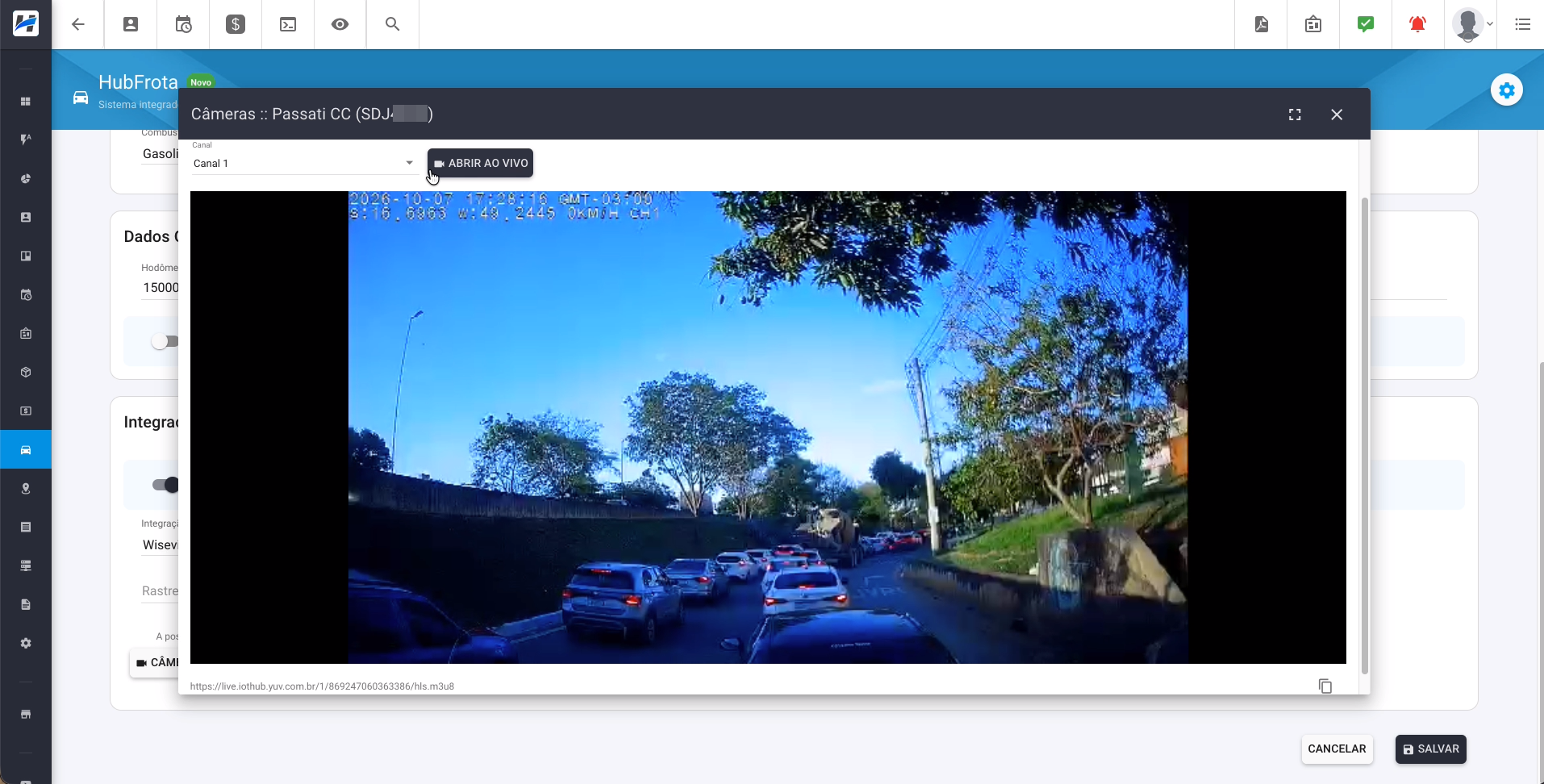Screen dimensions: 1544x784
Task: Open the red alarm bell notifications
Action: pyautogui.click(x=1417, y=24)
